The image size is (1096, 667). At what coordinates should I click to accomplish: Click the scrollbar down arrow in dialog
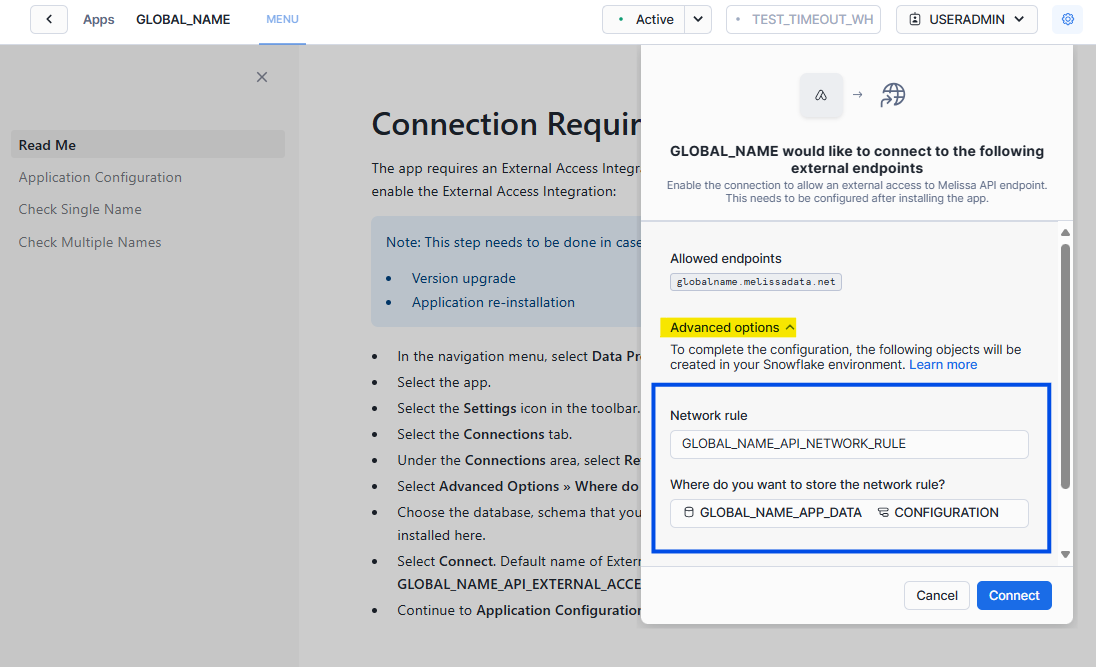click(x=1065, y=554)
